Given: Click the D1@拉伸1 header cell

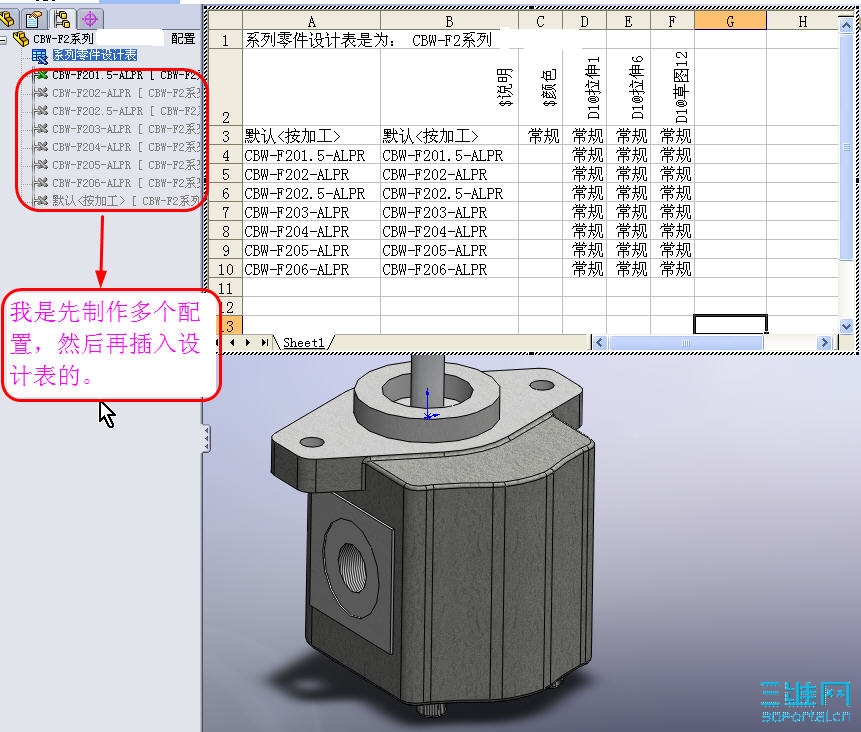Looking at the screenshot, I should click(584, 88).
